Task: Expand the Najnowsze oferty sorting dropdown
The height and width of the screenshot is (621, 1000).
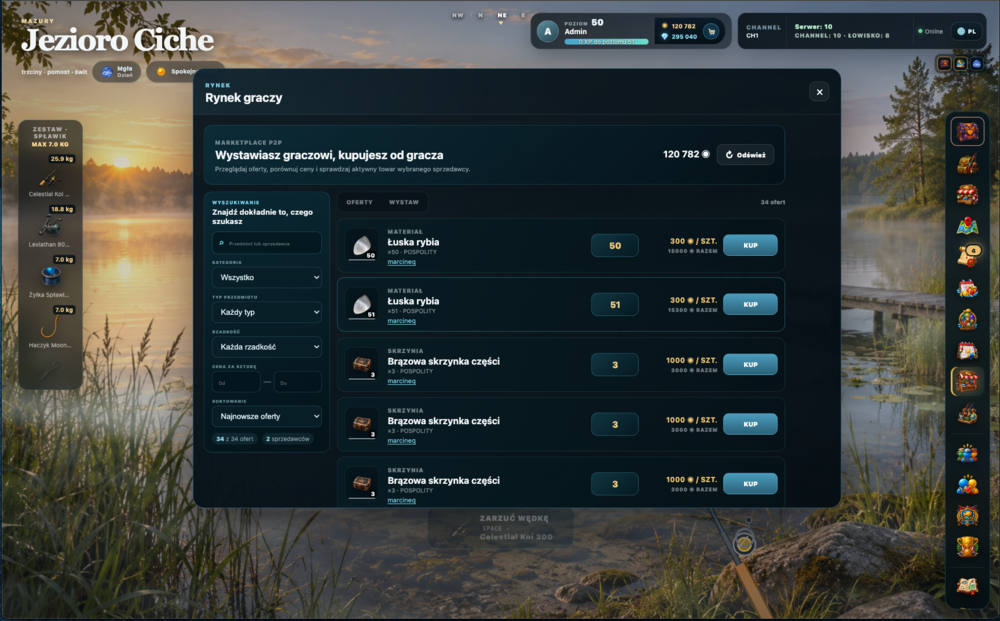Action: click(x=267, y=416)
